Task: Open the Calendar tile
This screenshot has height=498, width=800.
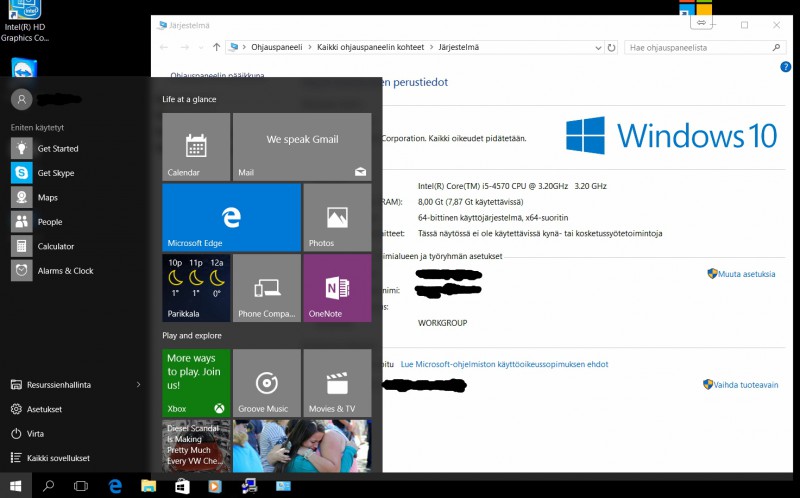Action: (196, 147)
